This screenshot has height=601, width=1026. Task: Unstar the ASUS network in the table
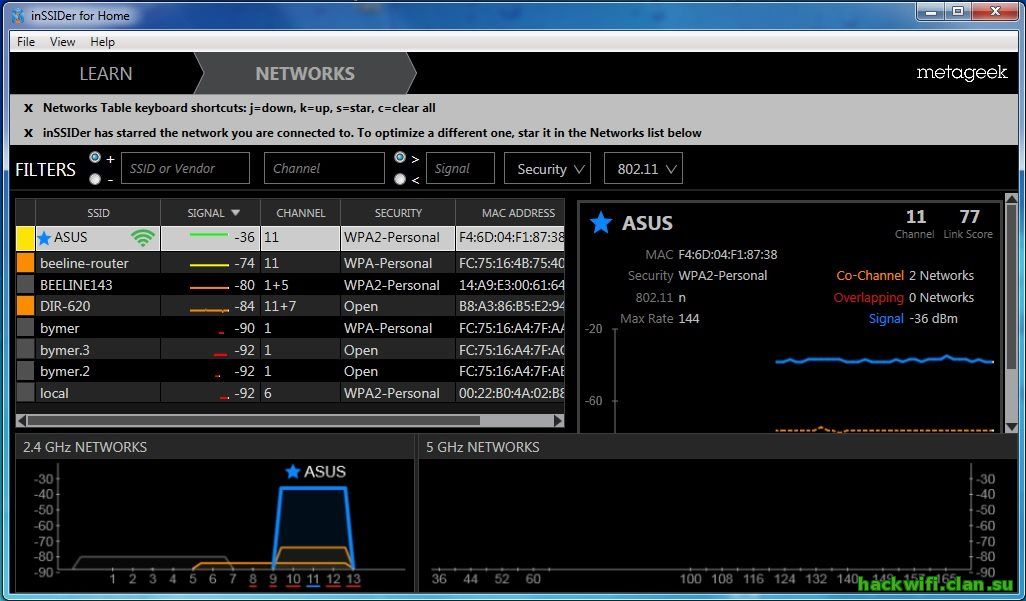[x=44, y=238]
